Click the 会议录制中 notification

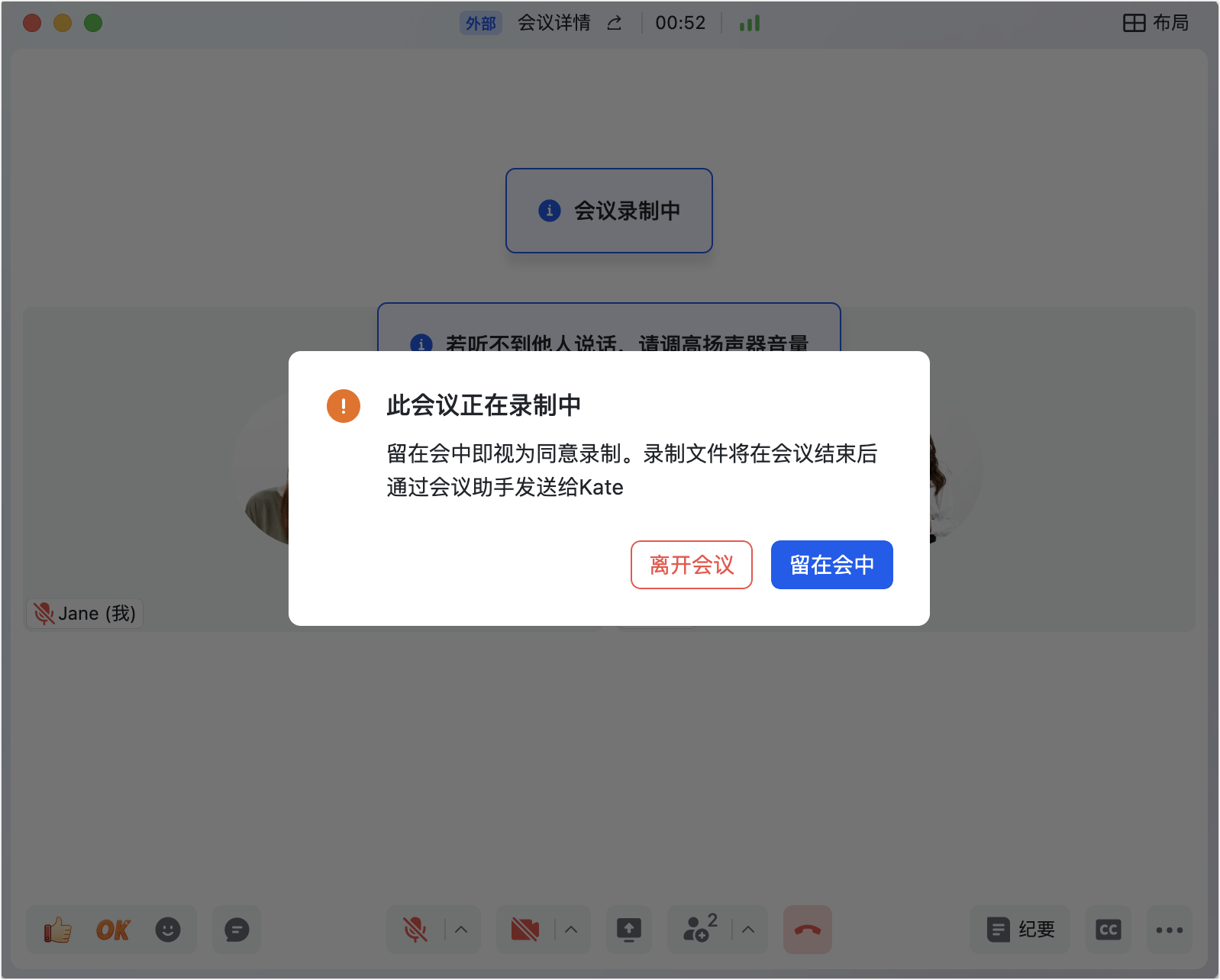click(x=609, y=211)
